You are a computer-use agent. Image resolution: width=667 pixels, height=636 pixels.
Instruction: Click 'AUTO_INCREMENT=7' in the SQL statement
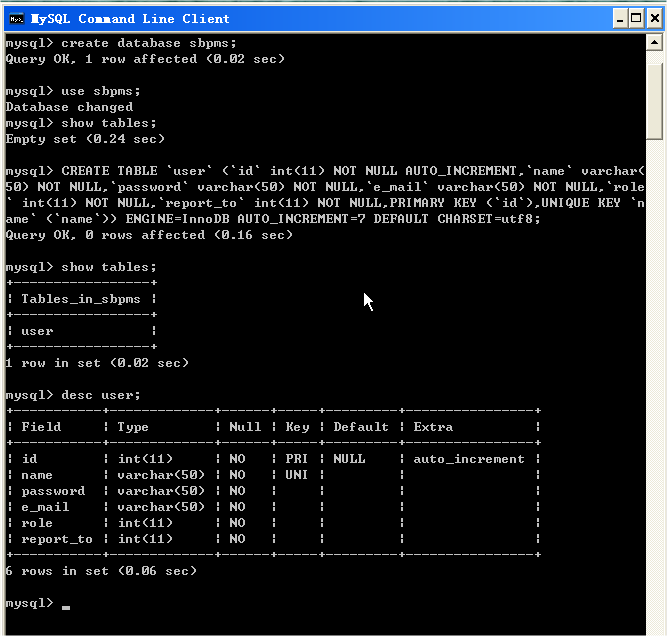pos(301,219)
